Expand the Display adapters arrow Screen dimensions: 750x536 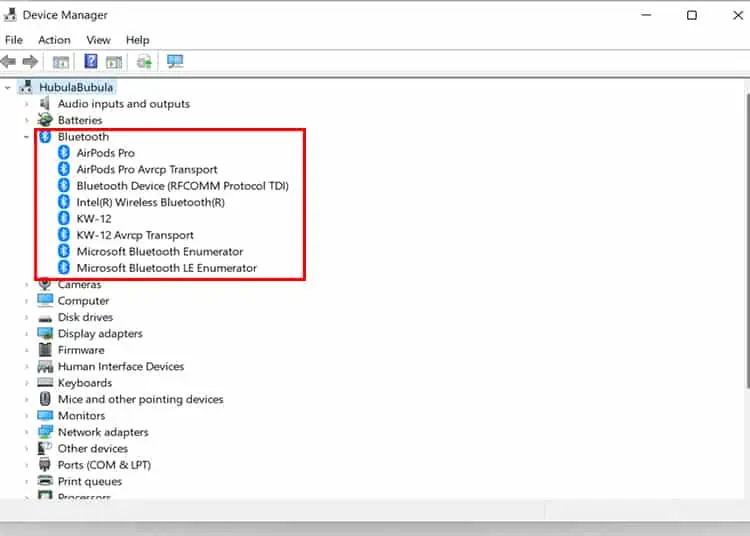(27, 334)
